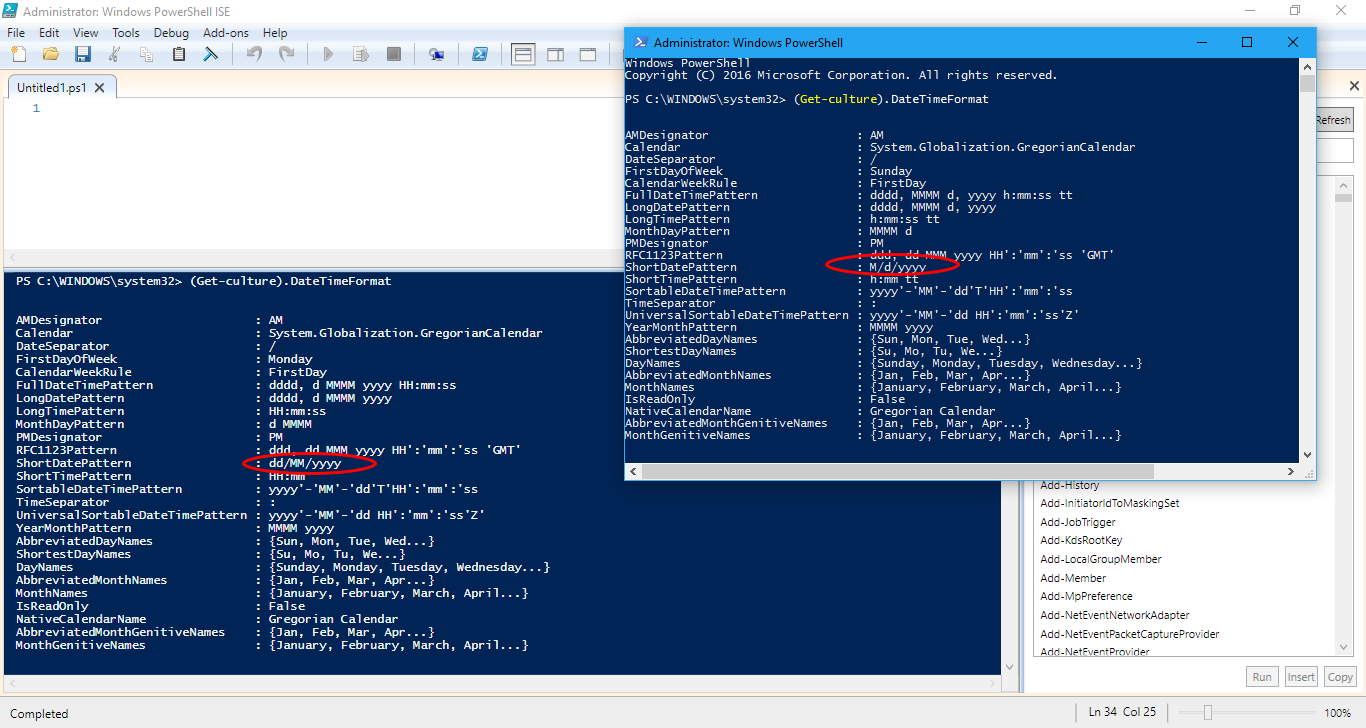
Task: Click the ISE window title bar icon
Action: (10, 12)
